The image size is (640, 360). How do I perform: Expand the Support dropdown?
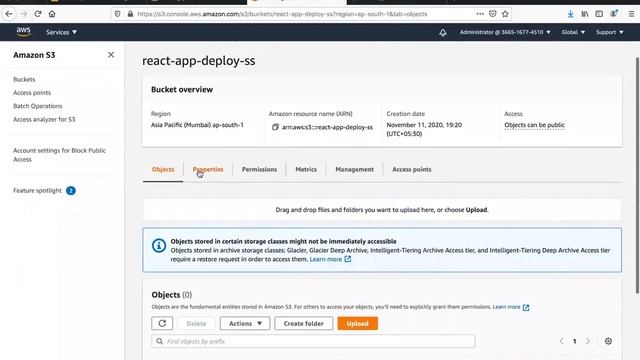pos(609,32)
